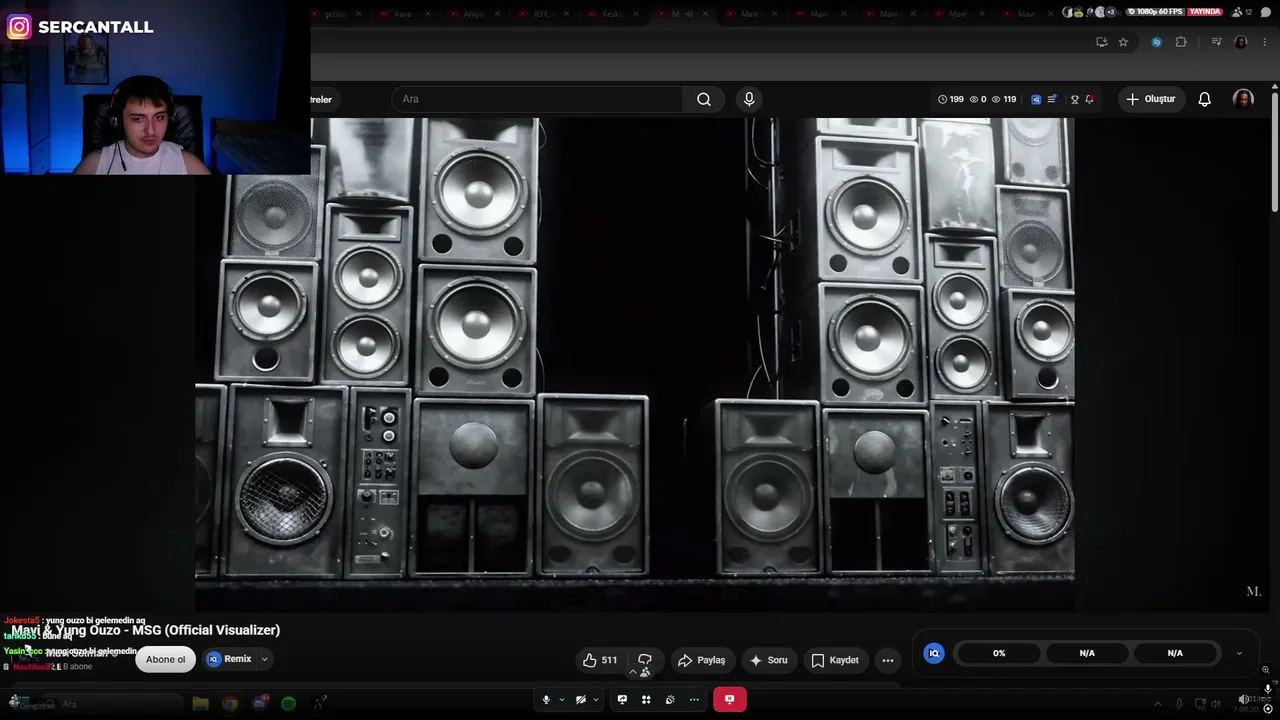Open microphone options dropdown in call toolbar
This screenshot has width=1280, height=720.
point(561,700)
